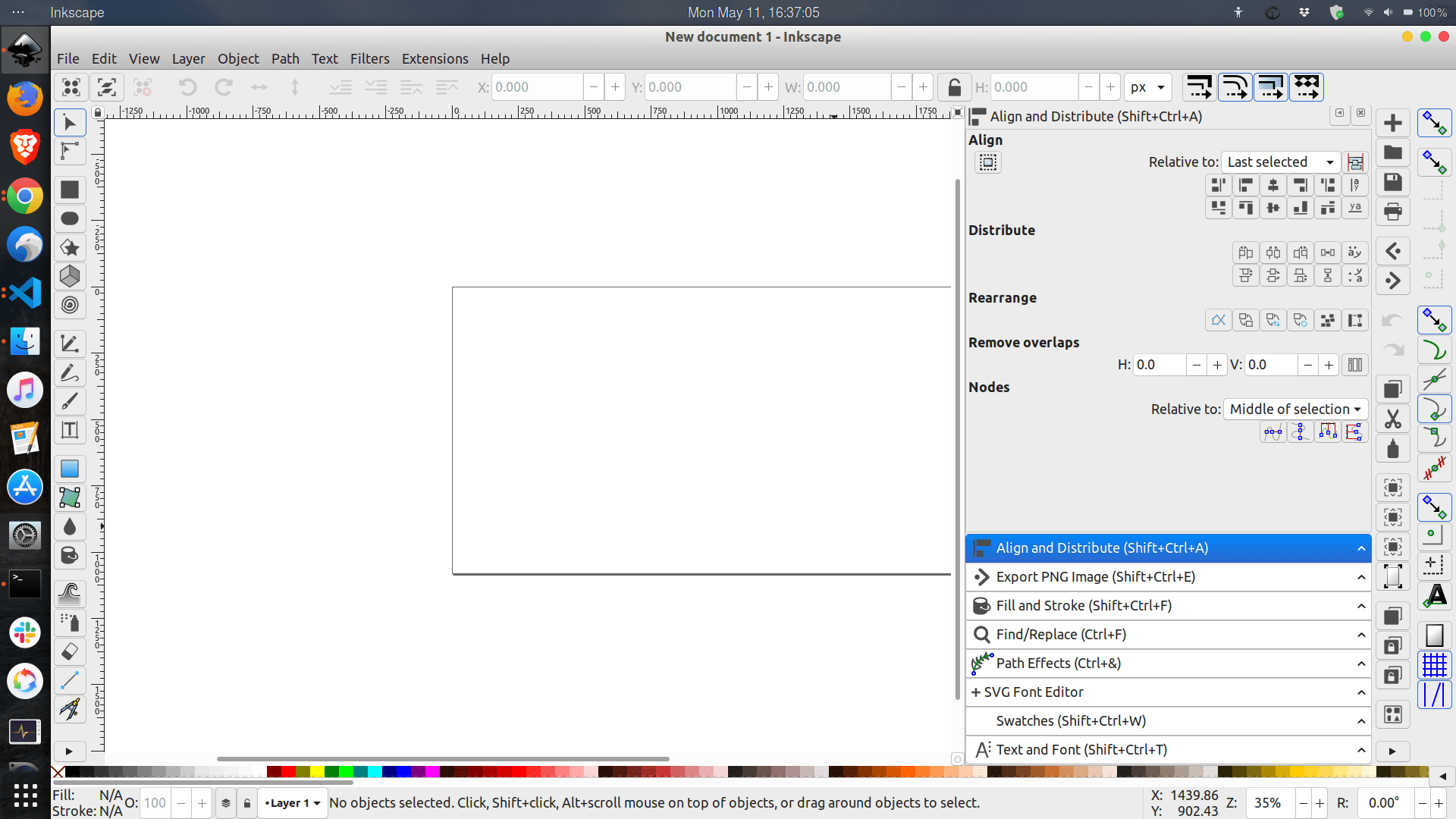The height and width of the screenshot is (819, 1456).
Task: Pick the Star and polygon tool
Action: click(x=69, y=247)
